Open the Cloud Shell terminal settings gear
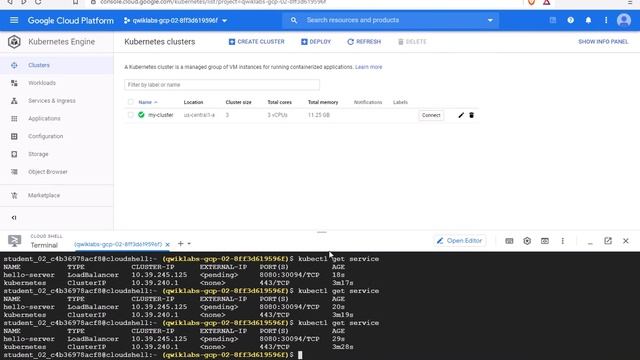 tap(527, 241)
